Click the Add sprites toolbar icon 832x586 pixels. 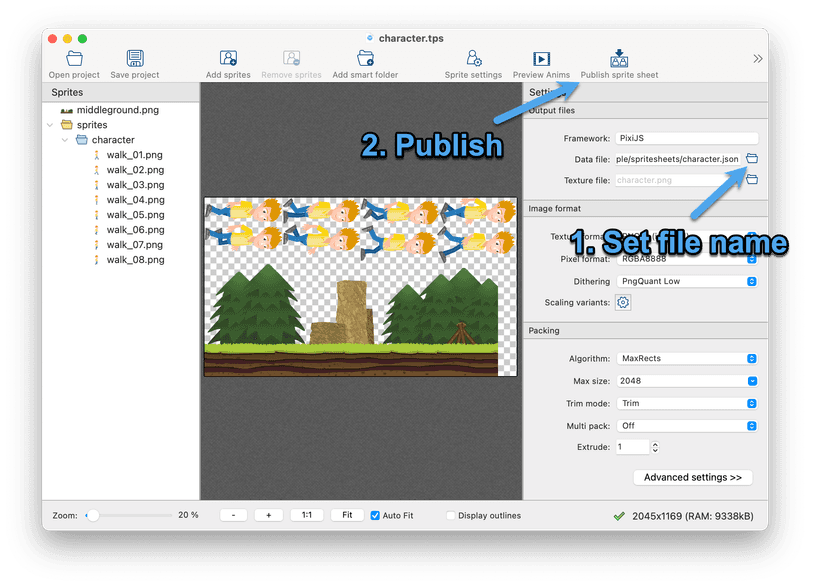[228, 58]
